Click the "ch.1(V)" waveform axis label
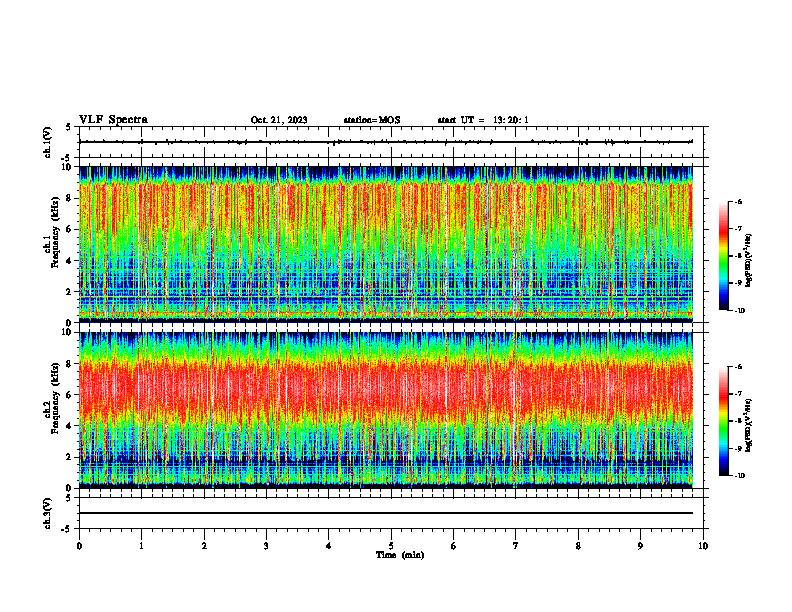The width and height of the screenshot is (792, 612). click(48, 142)
